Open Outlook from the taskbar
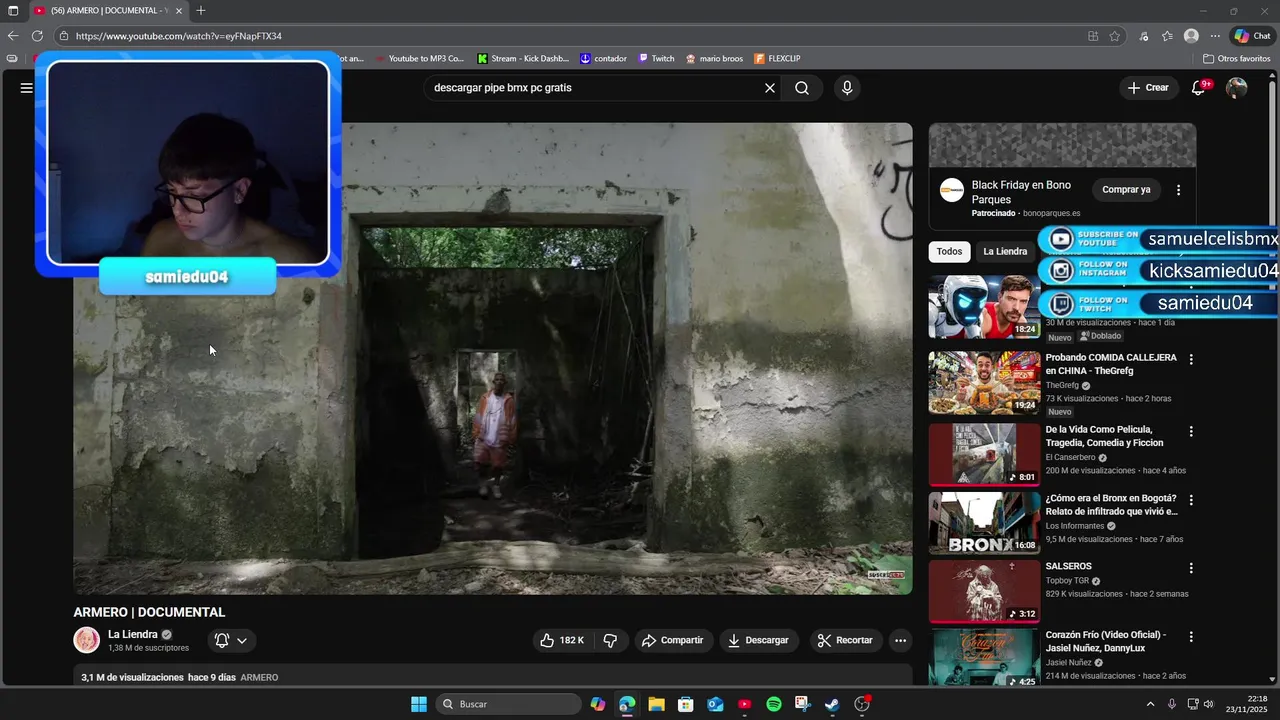The height and width of the screenshot is (720, 1280). (x=715, y=704)
